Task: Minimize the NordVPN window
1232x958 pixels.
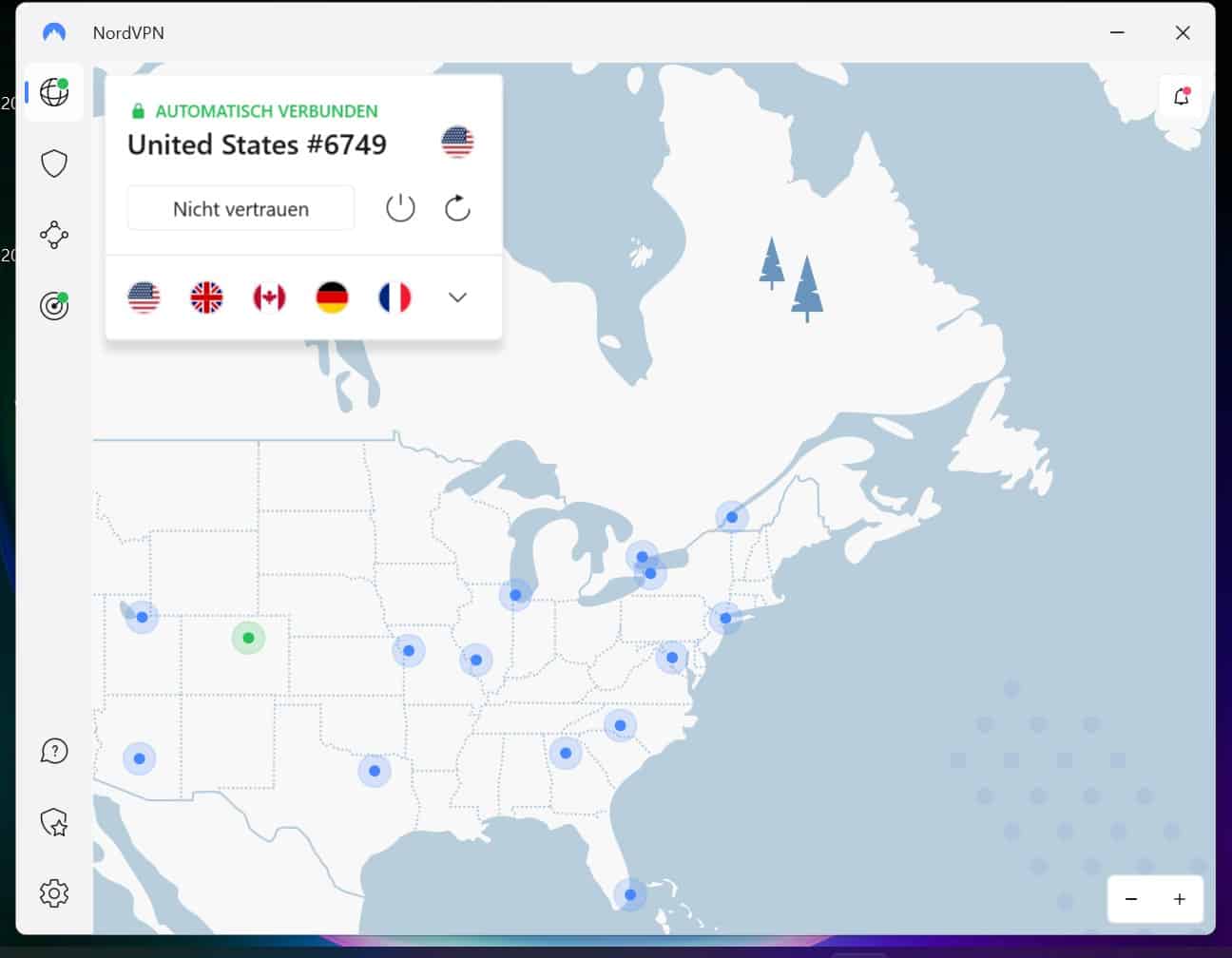Action: 1117,32
